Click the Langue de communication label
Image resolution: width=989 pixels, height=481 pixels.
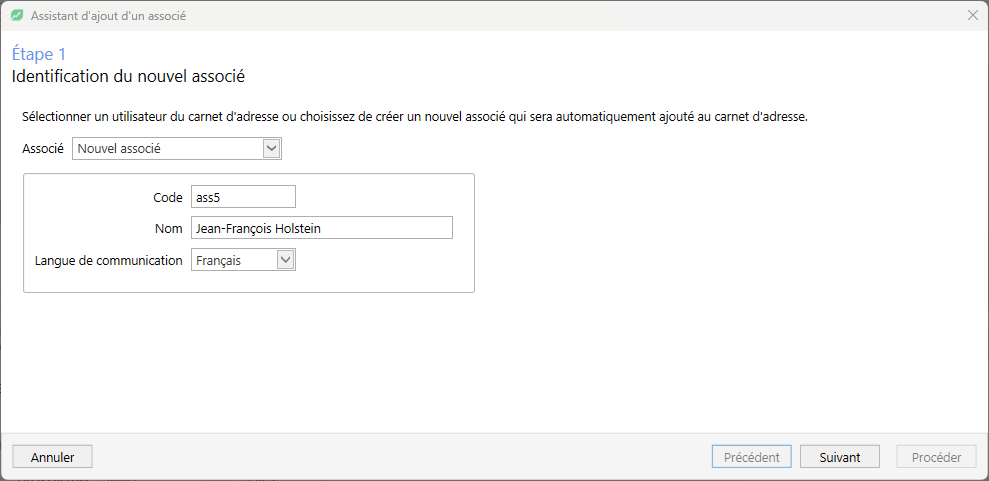coord(108,260)
